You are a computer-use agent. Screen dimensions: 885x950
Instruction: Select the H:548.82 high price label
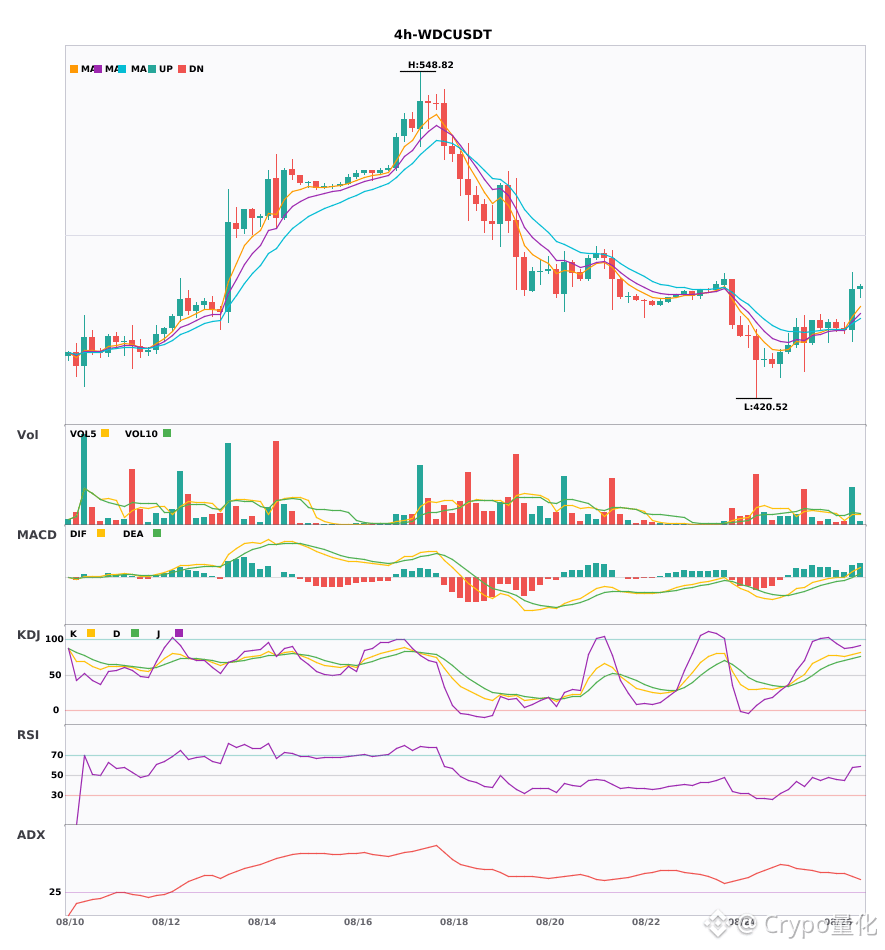pyautogui.click(x=431, y=65)
